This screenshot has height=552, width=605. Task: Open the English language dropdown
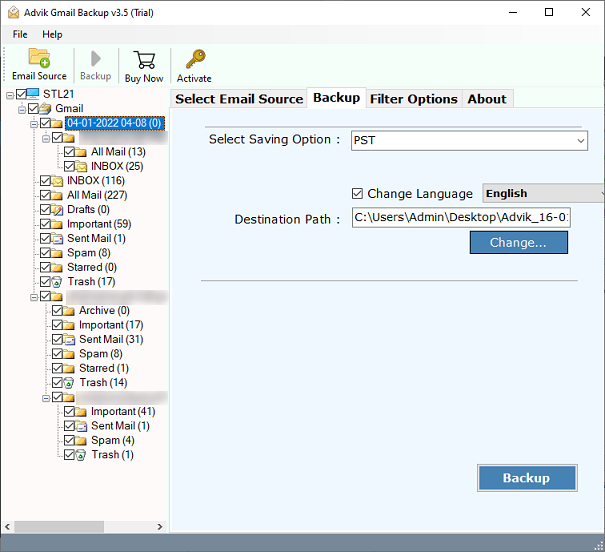click(543, 193)
